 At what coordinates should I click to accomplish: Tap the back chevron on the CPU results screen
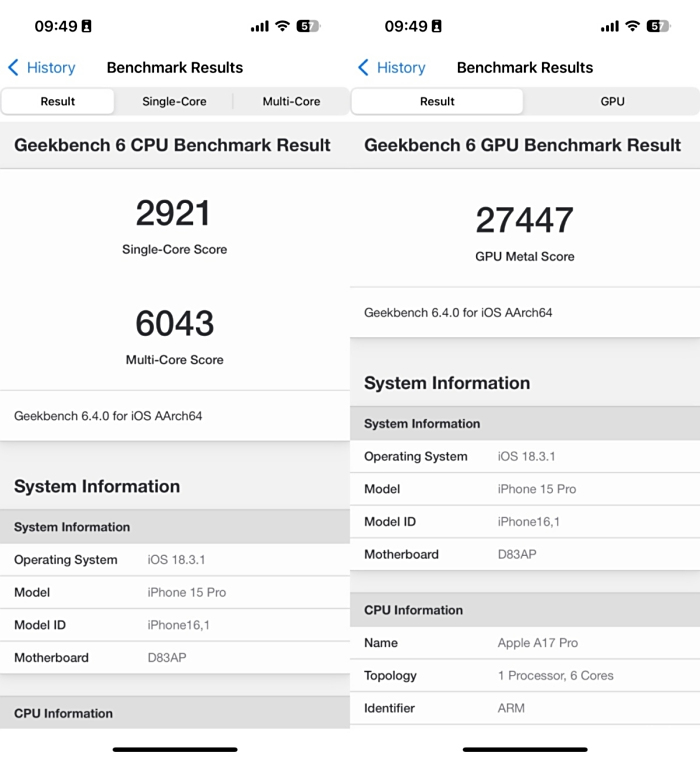[14, 67]
